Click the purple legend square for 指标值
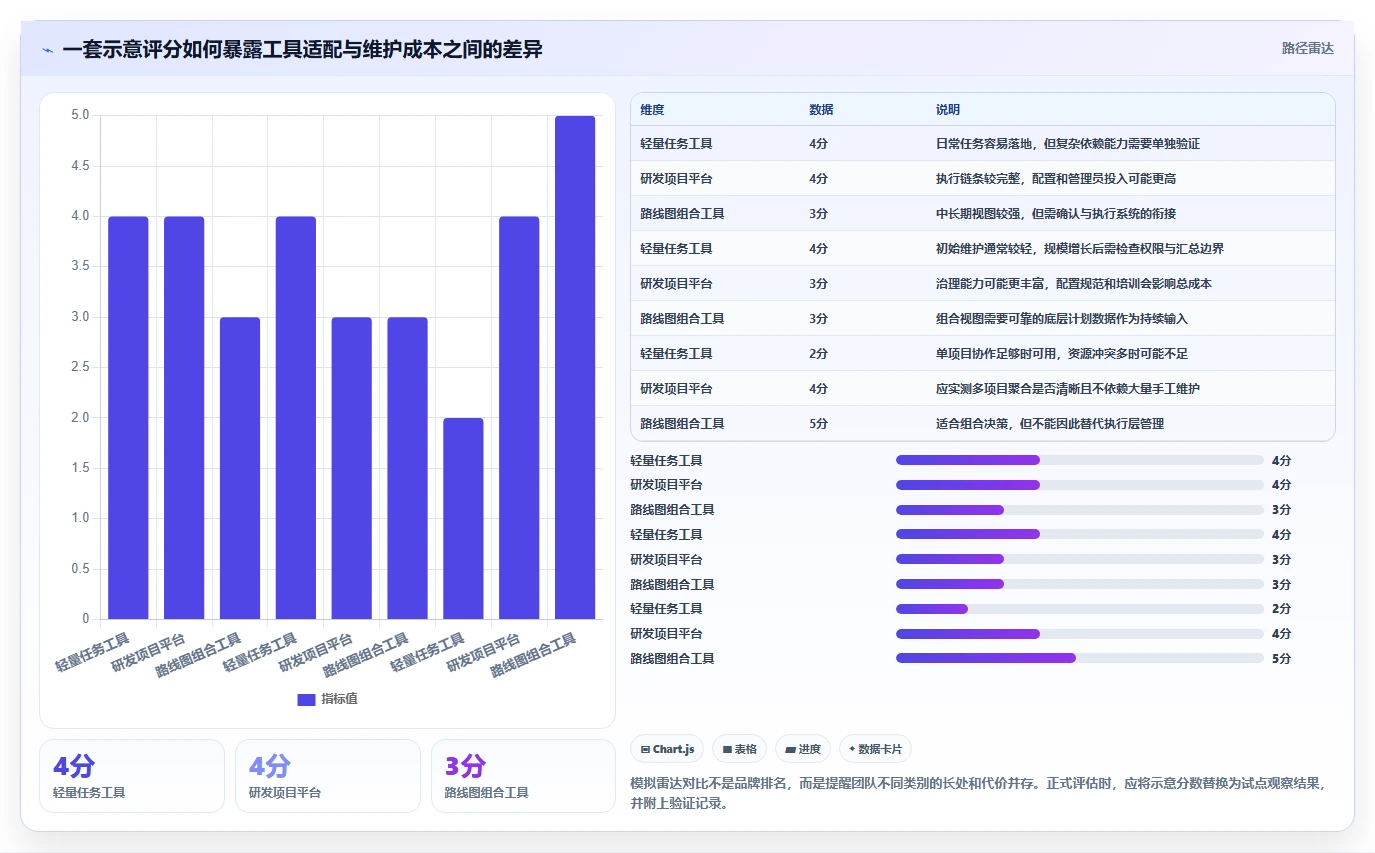Screen dimensions: 1375x853 coord(306,699)
